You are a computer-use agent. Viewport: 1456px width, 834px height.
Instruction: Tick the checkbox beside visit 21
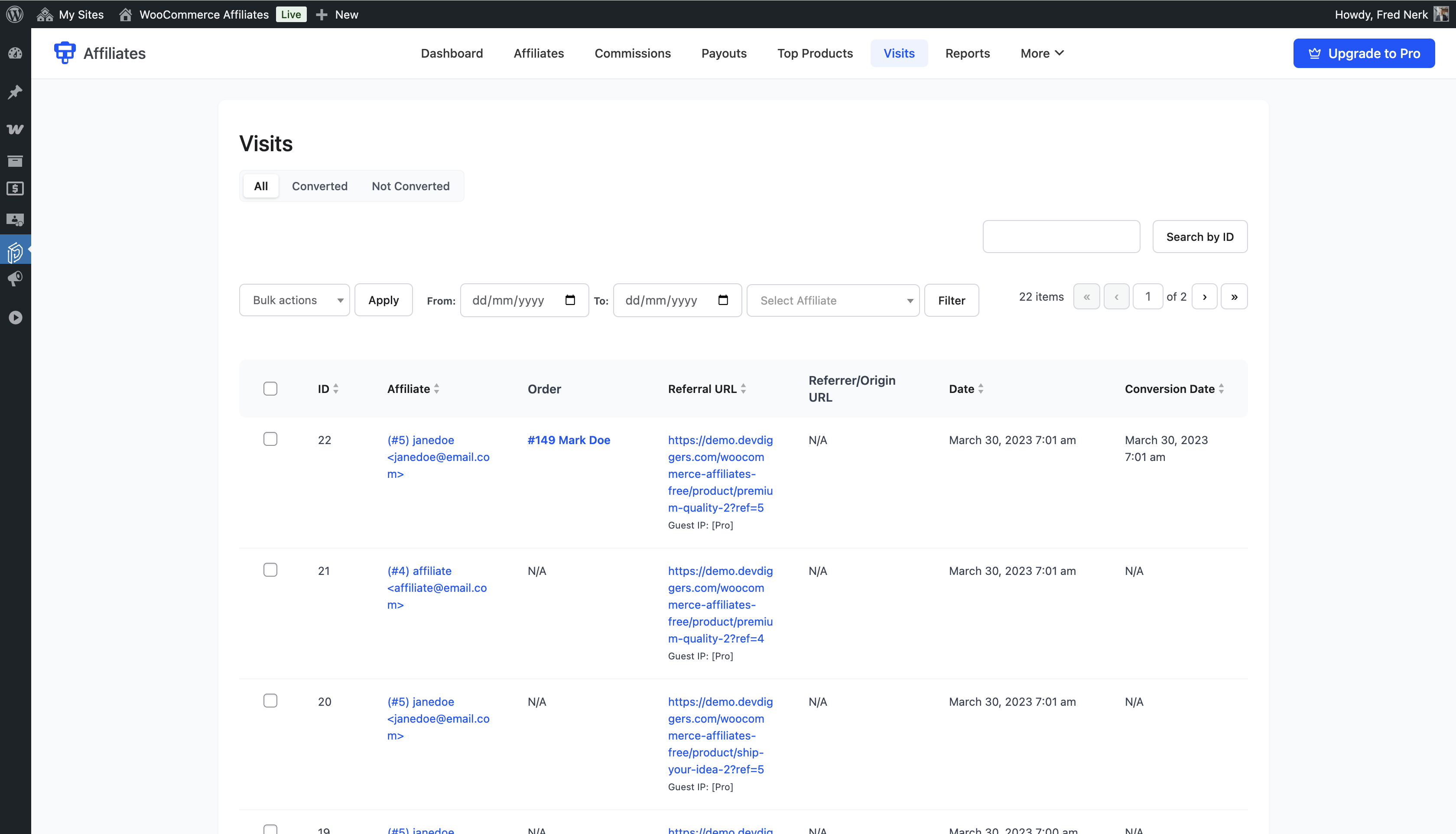(270, 569)
